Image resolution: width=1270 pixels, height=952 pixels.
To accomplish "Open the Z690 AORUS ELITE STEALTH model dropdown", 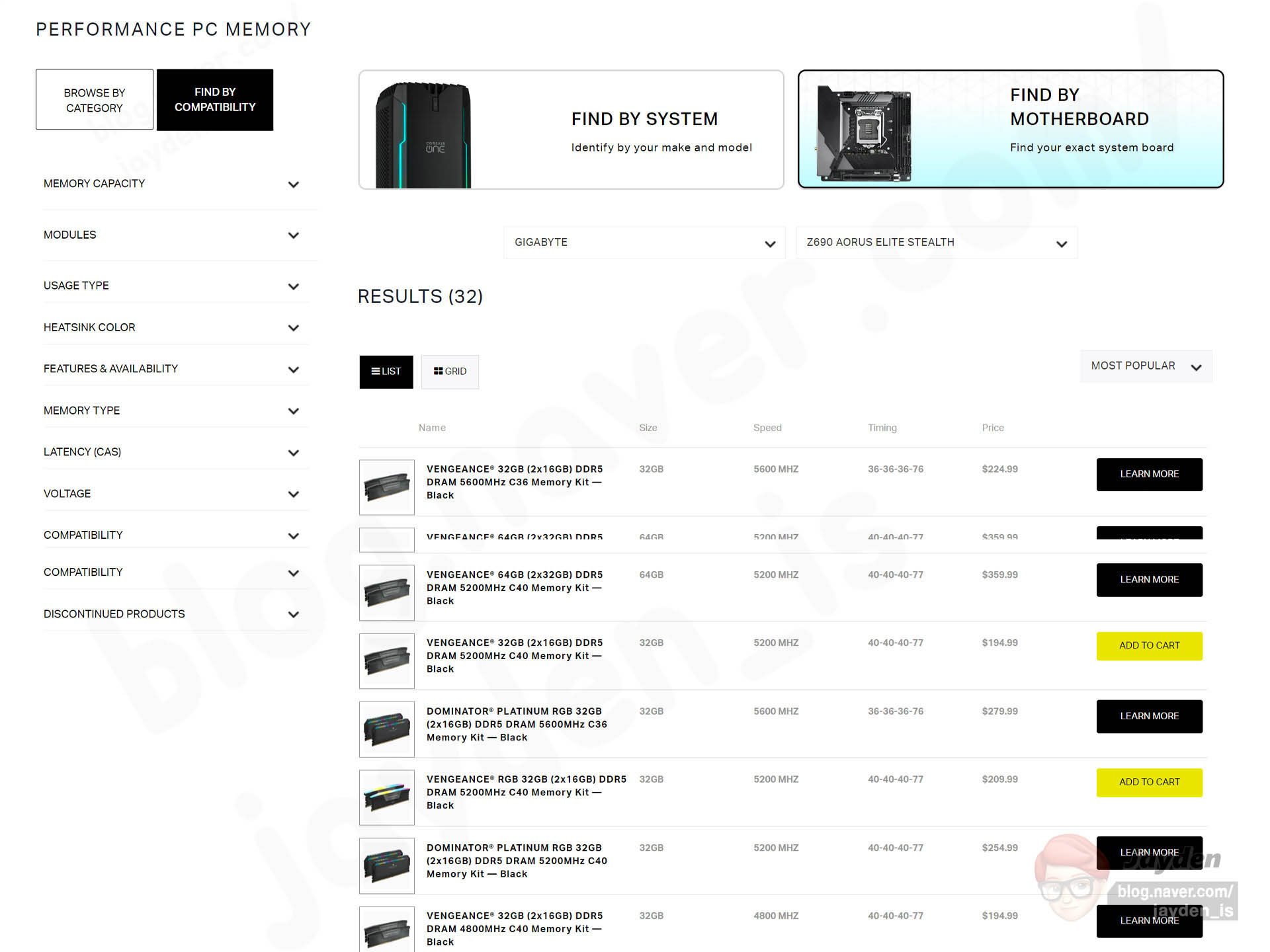I will (937, 243).
